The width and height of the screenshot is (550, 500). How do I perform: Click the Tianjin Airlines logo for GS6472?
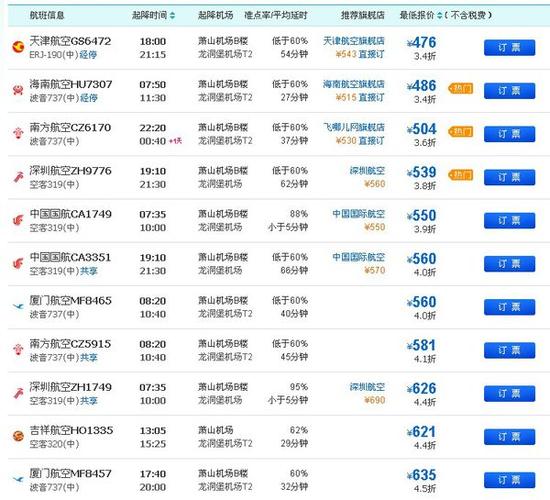(x=18, y=46)
